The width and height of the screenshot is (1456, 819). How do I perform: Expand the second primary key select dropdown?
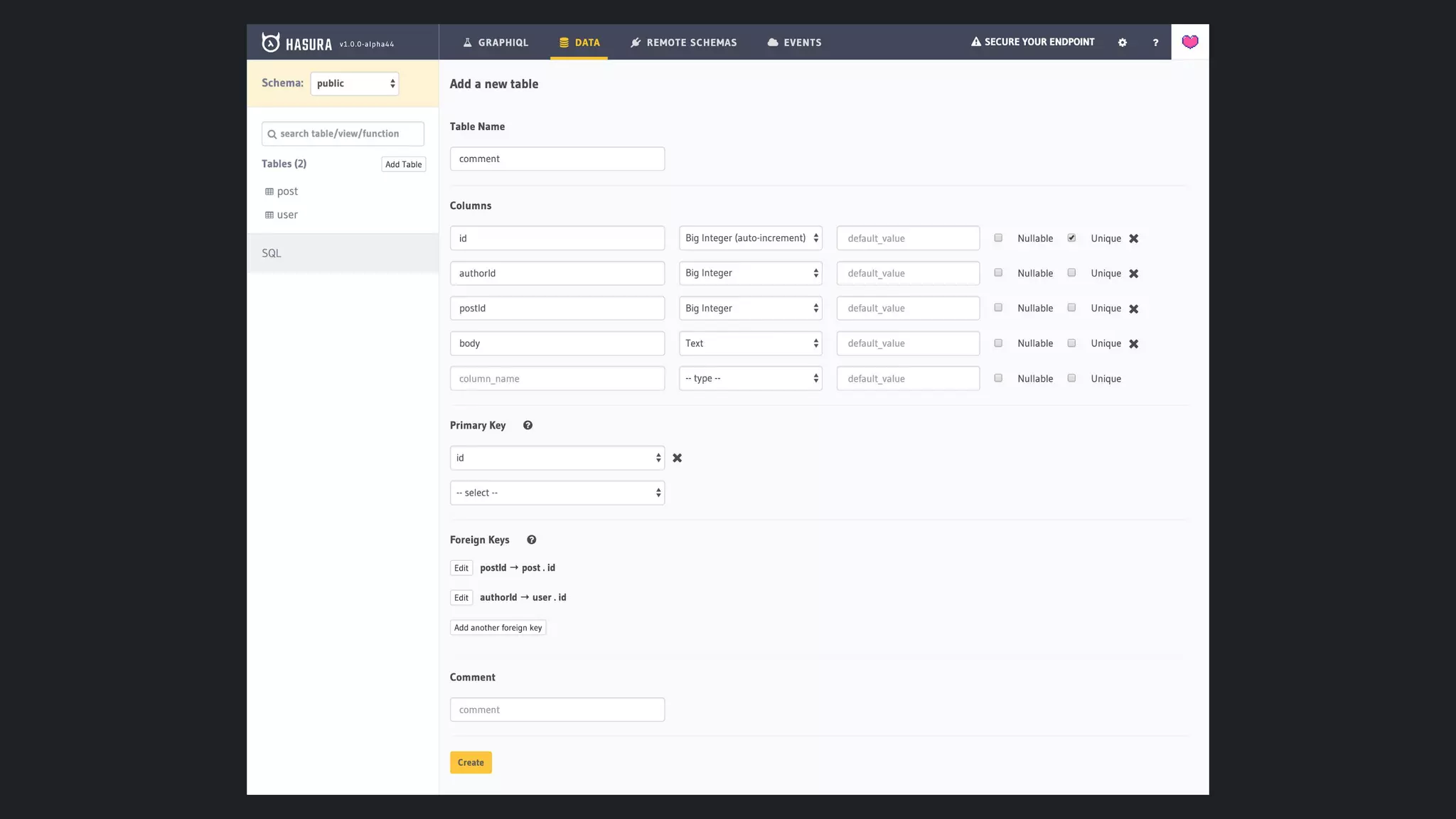pos(557,493)
